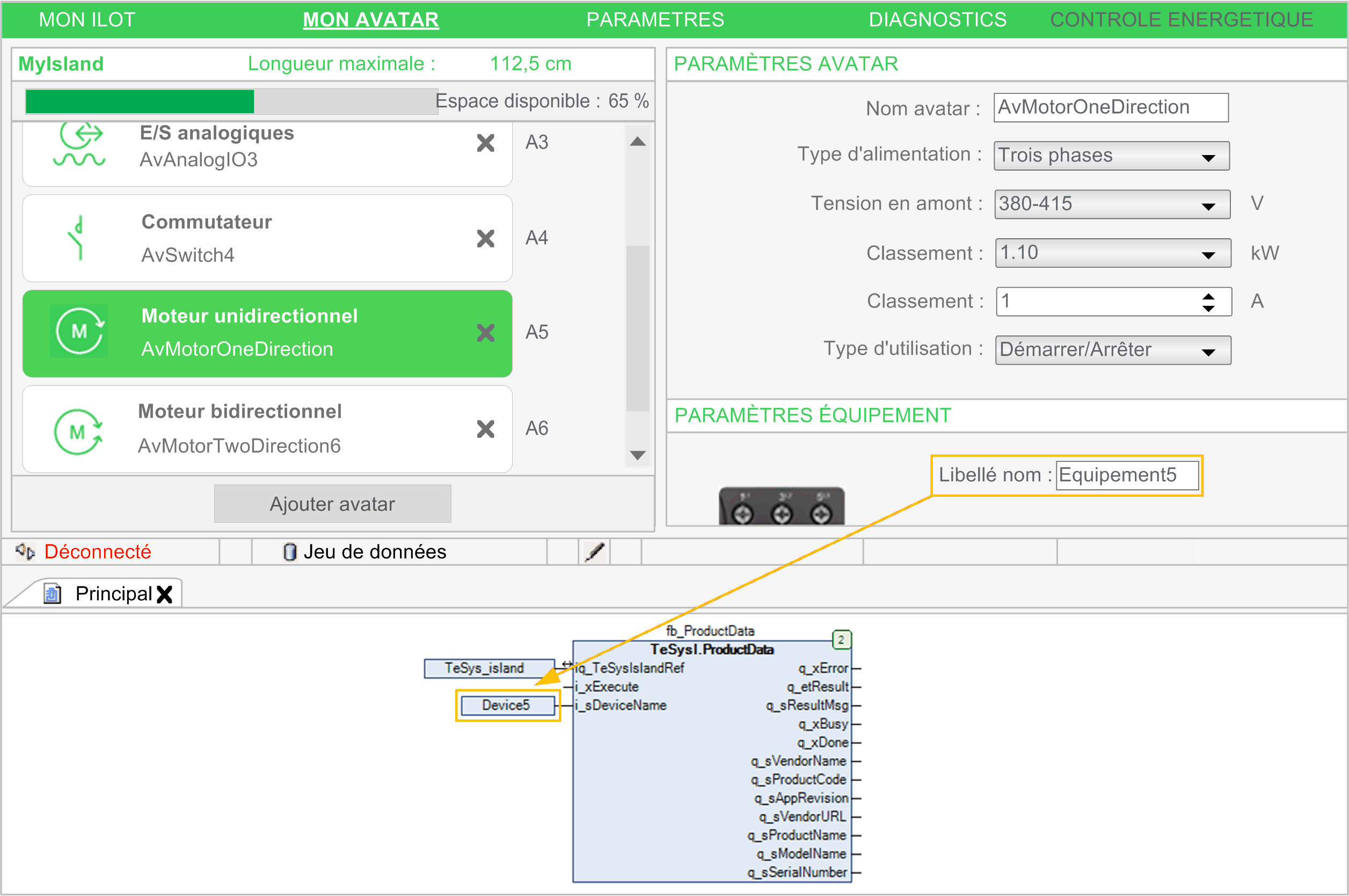The width and height of the screenshot is (1349, 896).
Task: Click the Déconnecté connection status icon
Action: coord(25,552)
